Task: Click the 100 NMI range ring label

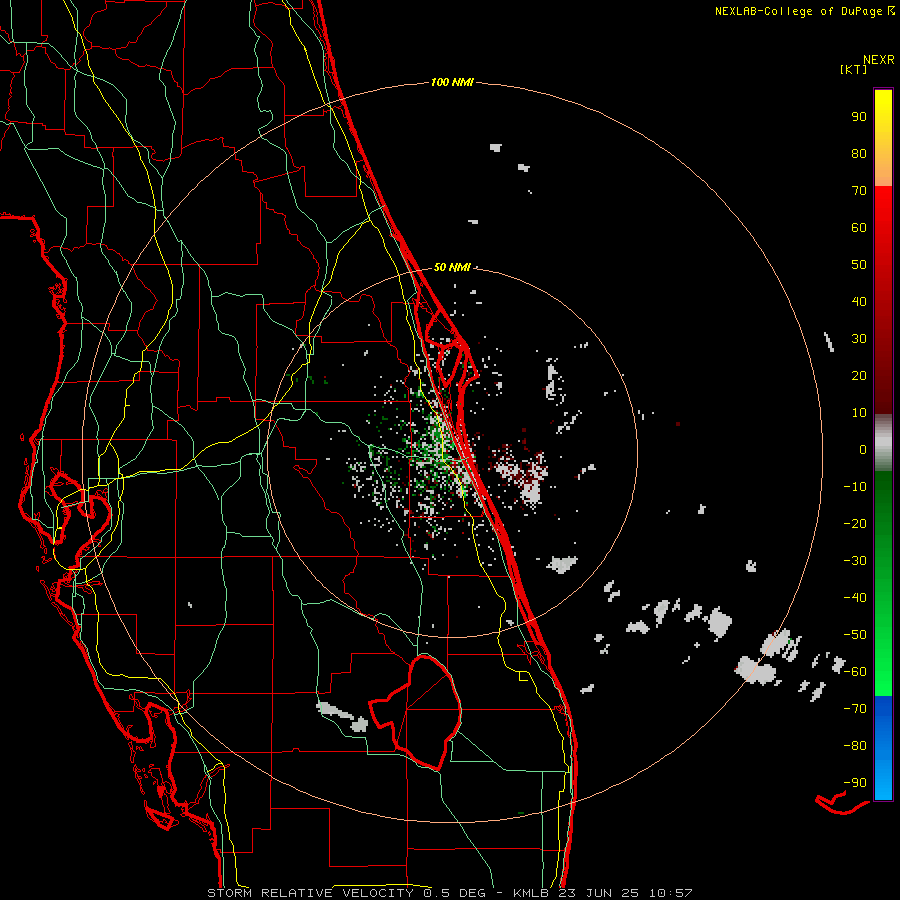Action: (x=452, y=82)
